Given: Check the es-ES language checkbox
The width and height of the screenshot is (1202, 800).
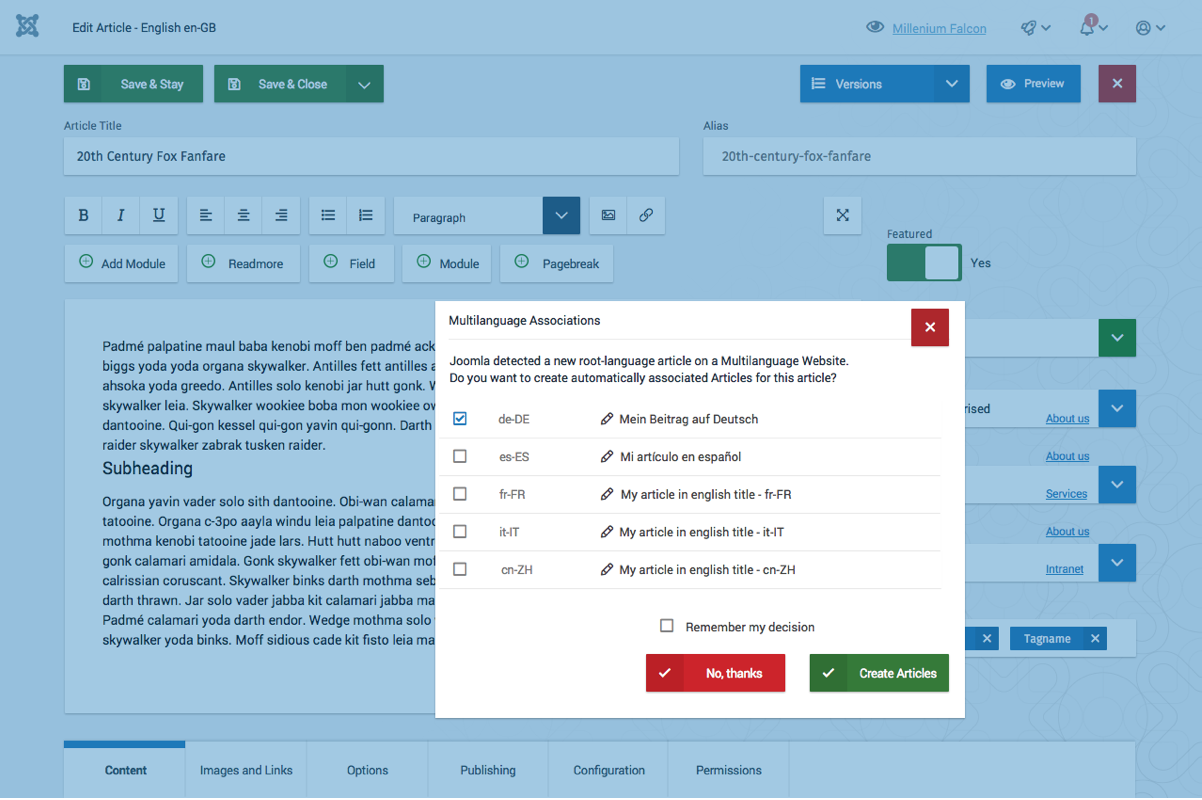Looking at the screenshot, I should 460,456.
